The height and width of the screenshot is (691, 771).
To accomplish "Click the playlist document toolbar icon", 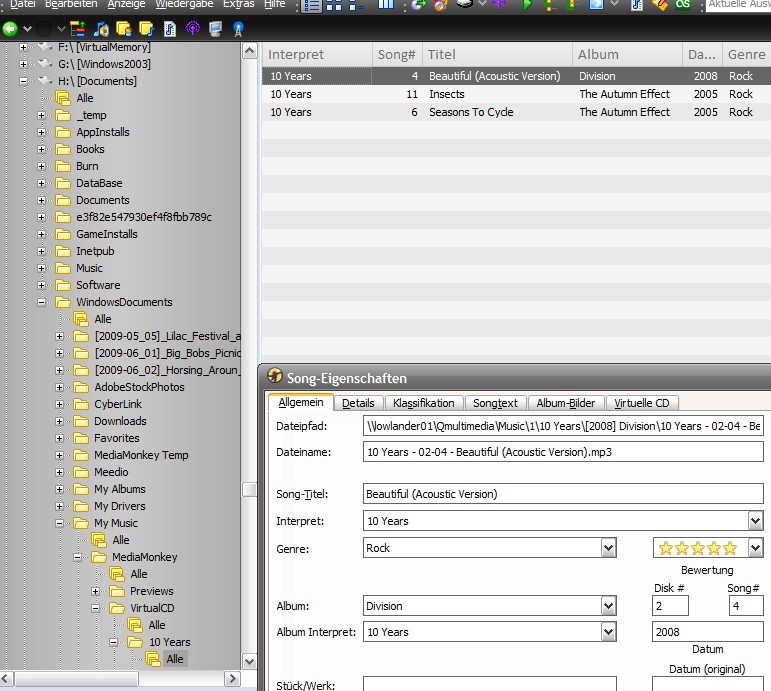I will (x=169, y=29).
